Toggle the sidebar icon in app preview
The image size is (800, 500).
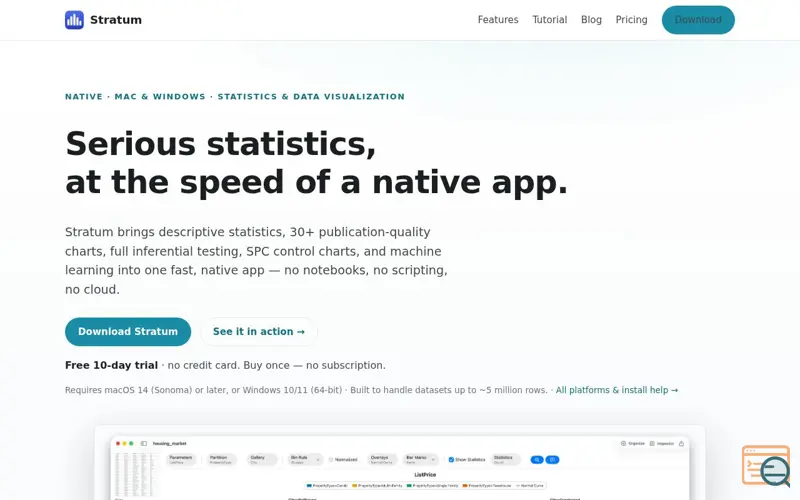(x=144, y=443)
